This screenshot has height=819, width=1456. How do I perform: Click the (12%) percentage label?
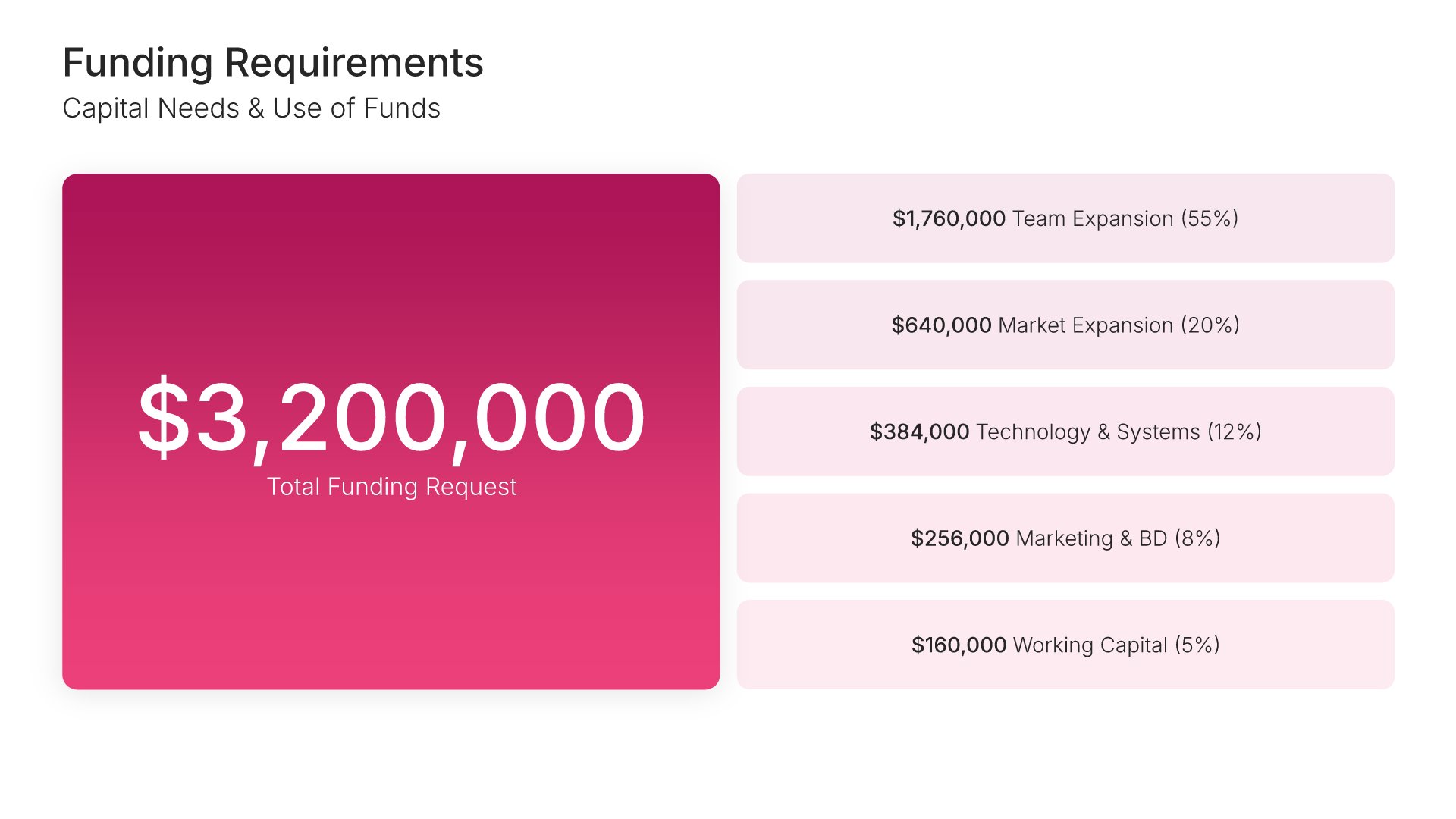tap(1234, 431)
